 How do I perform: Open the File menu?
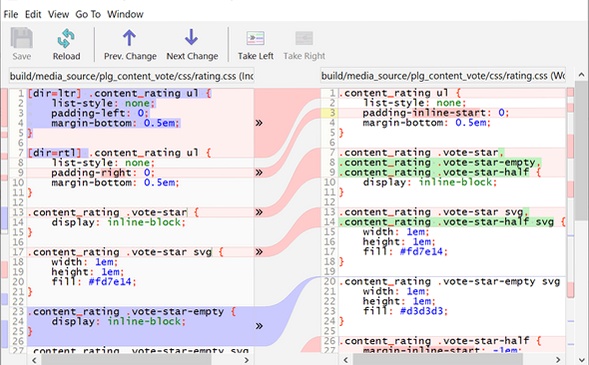[11, 14]
